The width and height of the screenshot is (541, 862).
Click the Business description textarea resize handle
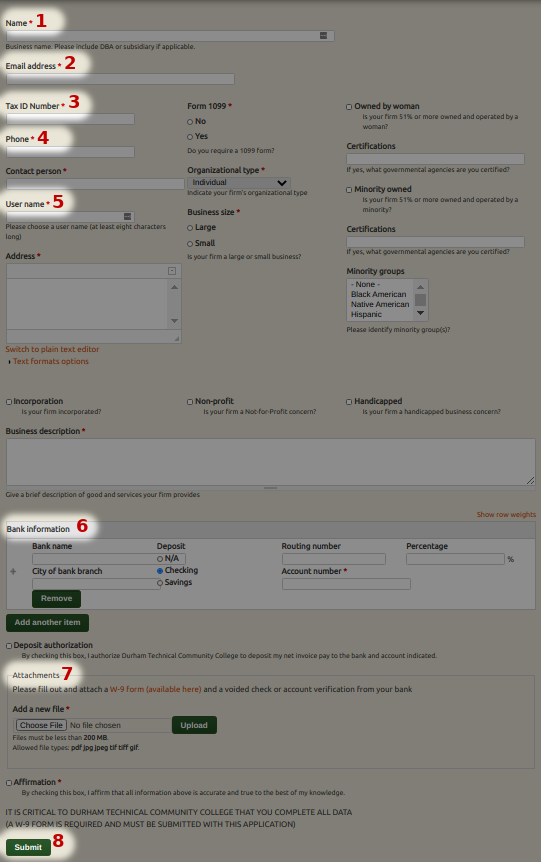click(531, 480)
